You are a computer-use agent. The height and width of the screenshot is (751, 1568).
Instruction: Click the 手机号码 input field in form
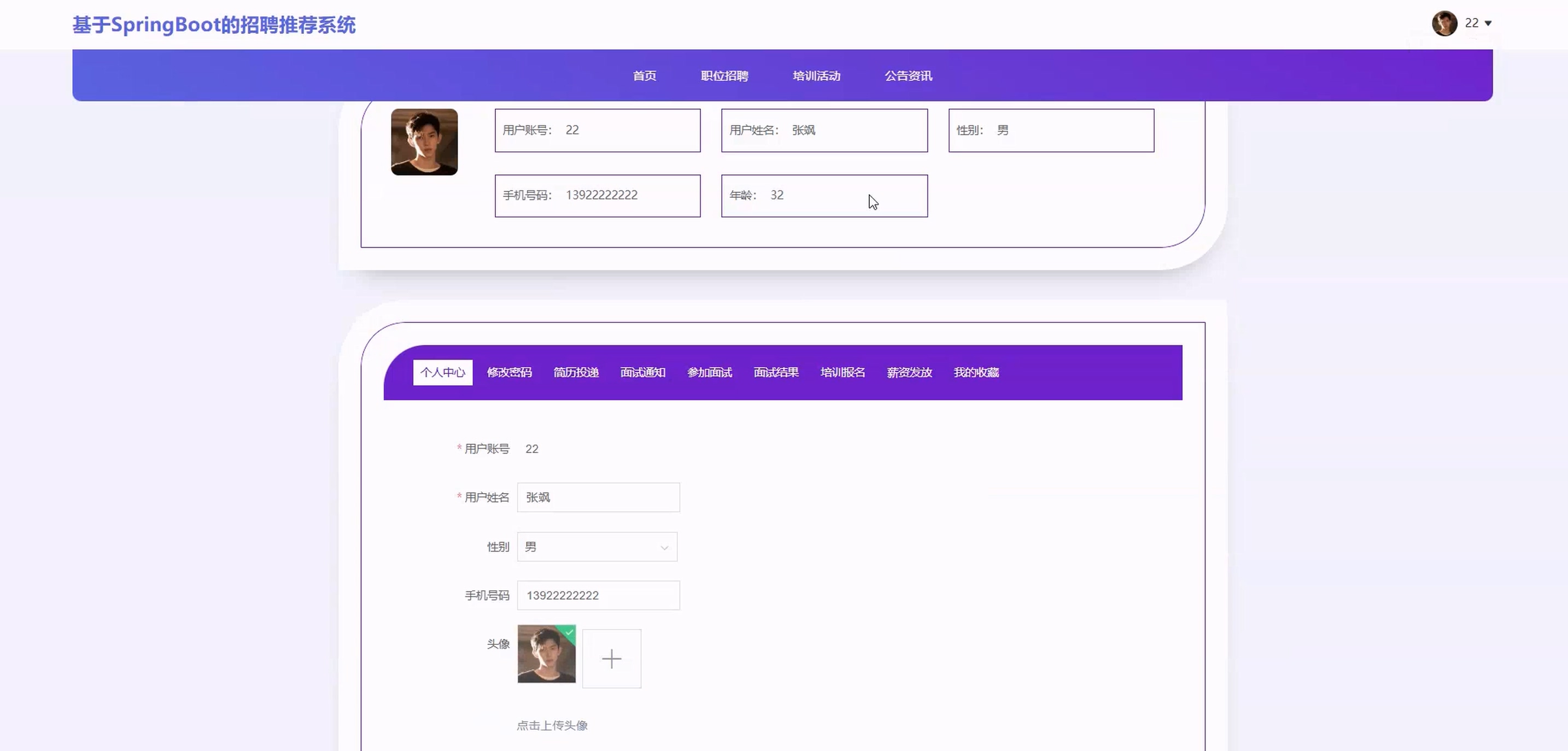point(598,595)
